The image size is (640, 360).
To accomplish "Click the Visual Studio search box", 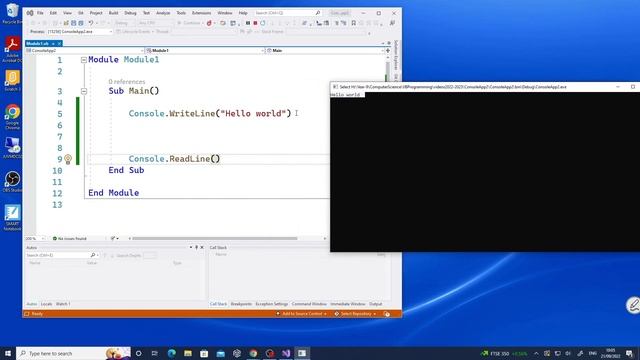I will click(x=287, y=13).
